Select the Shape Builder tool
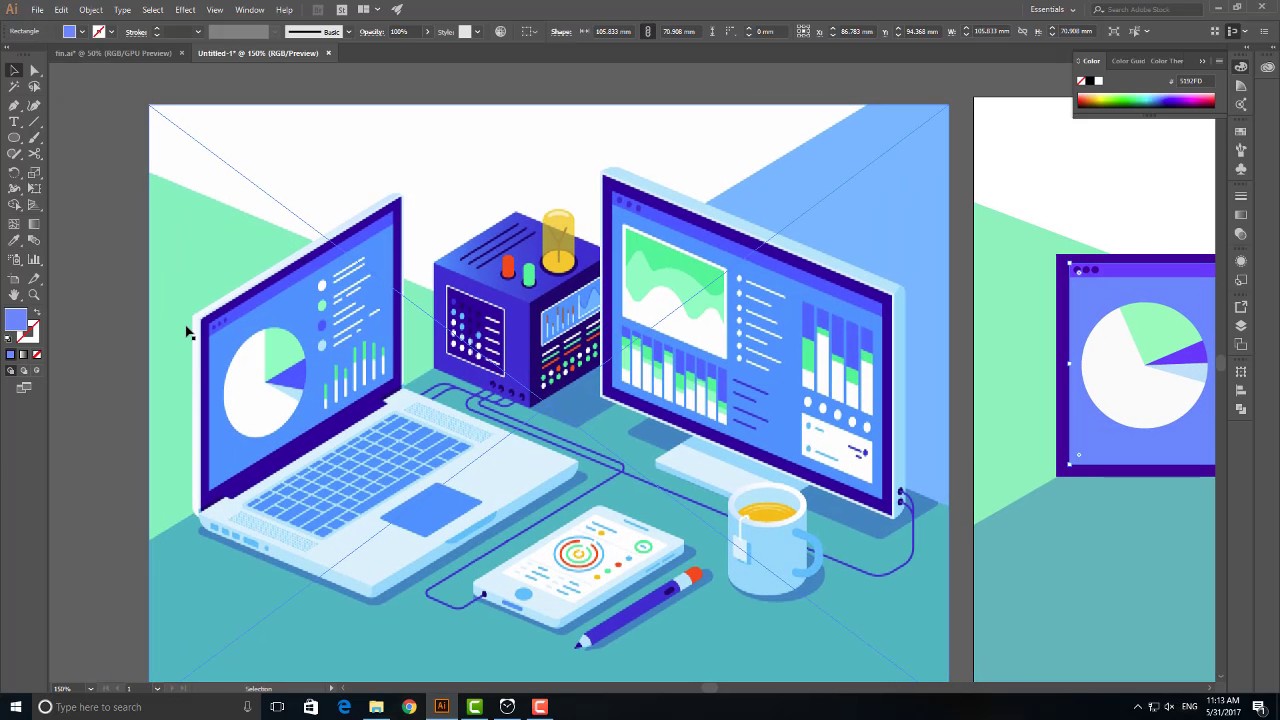The height and width of the screenshot is (720, 1280). pyautogui.click(x=14, y=205)
